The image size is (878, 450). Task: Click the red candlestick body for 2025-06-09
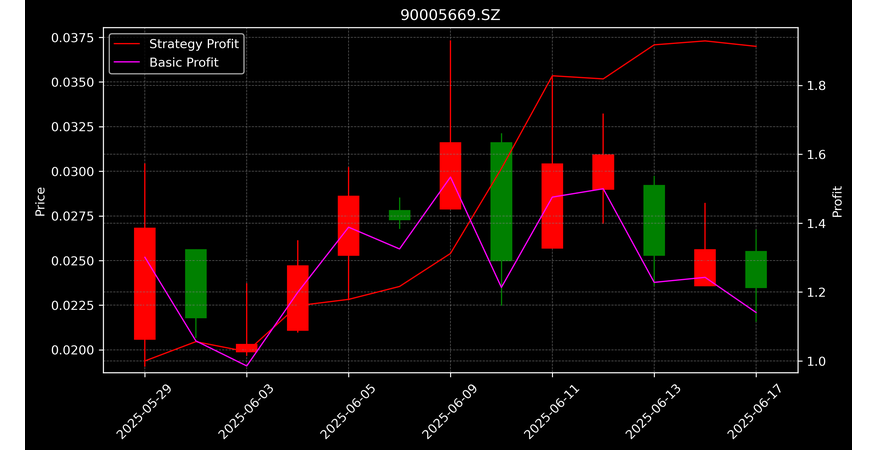tap(450, 176)
